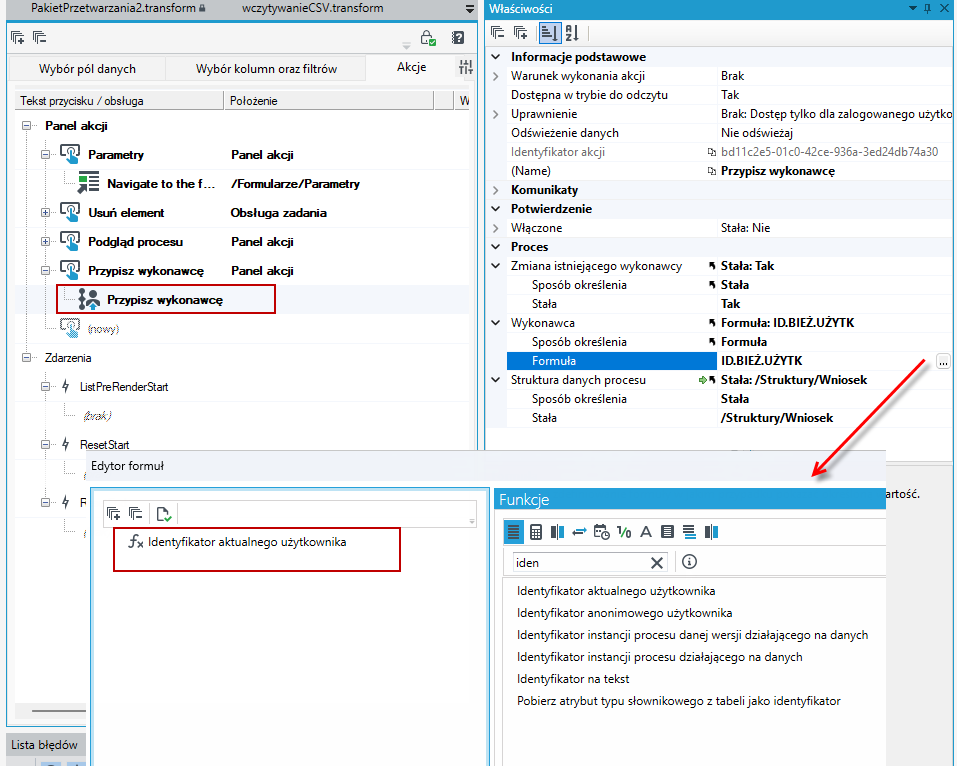Clear the function search field
The height and width of the screenshot is (766, 957).
pos(657,563)
